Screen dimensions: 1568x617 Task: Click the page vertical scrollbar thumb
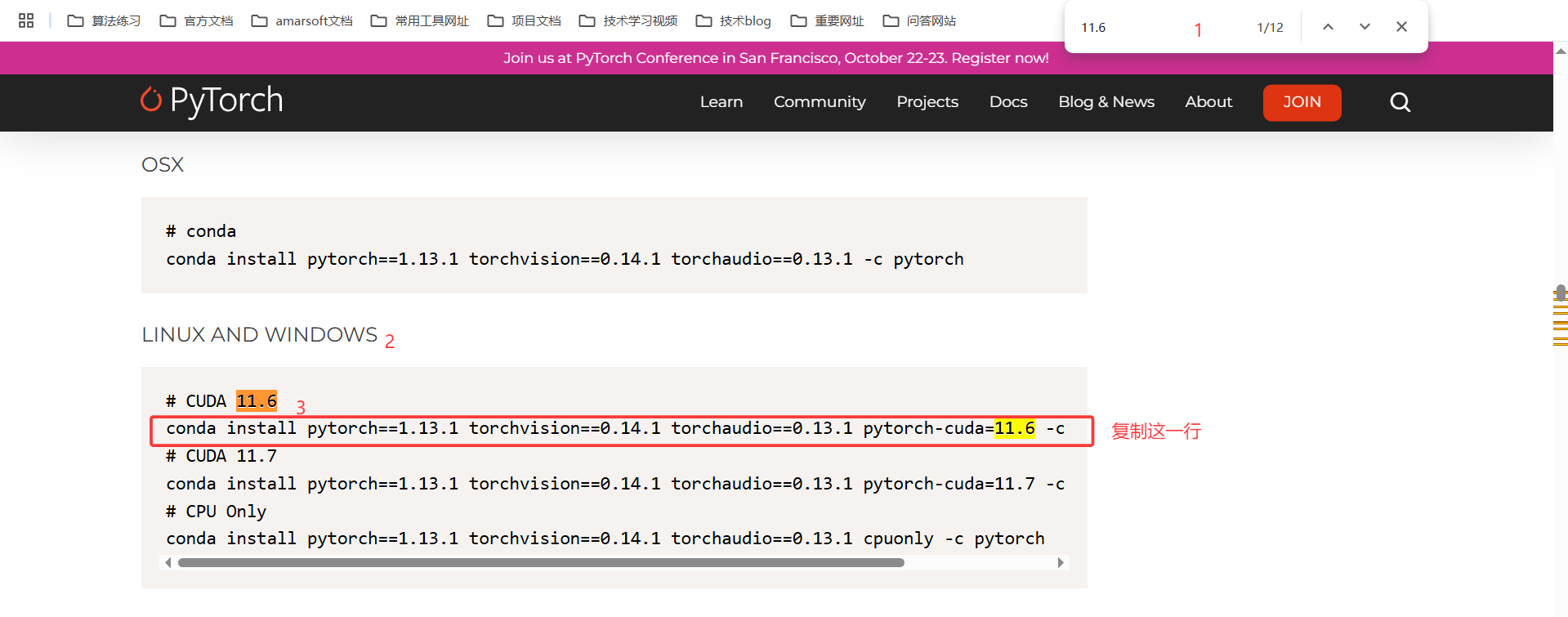click(x=1561, y=293)
